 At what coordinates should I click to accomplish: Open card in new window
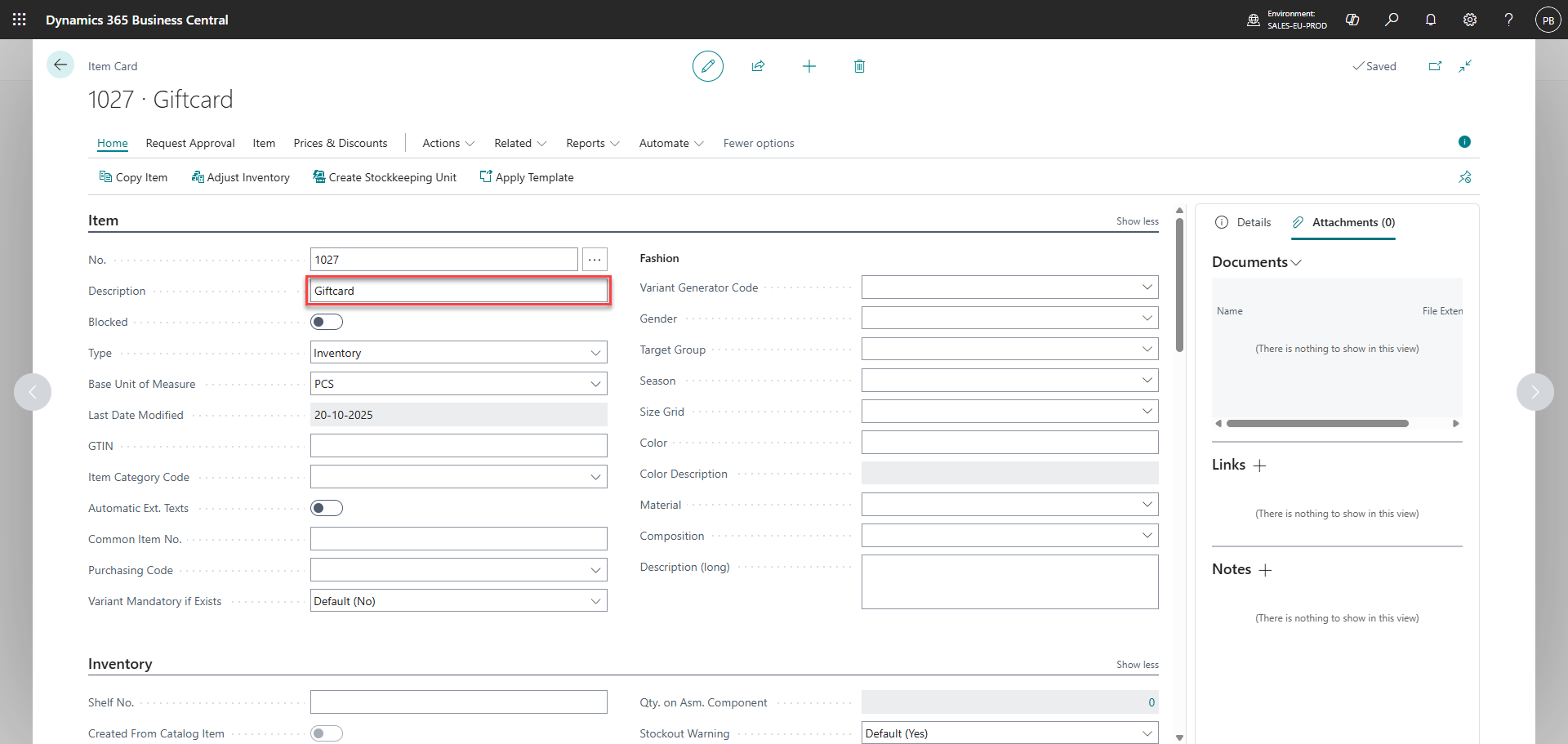pos(1435,66)
